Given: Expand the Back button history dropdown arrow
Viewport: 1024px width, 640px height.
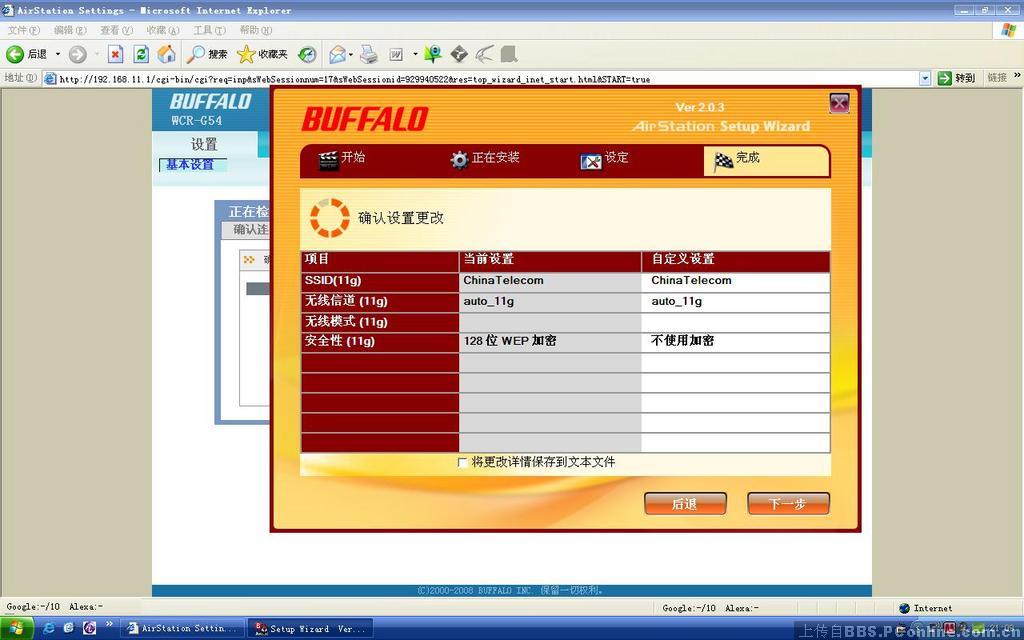Looking at the screenshot, I should pos(58,54).
